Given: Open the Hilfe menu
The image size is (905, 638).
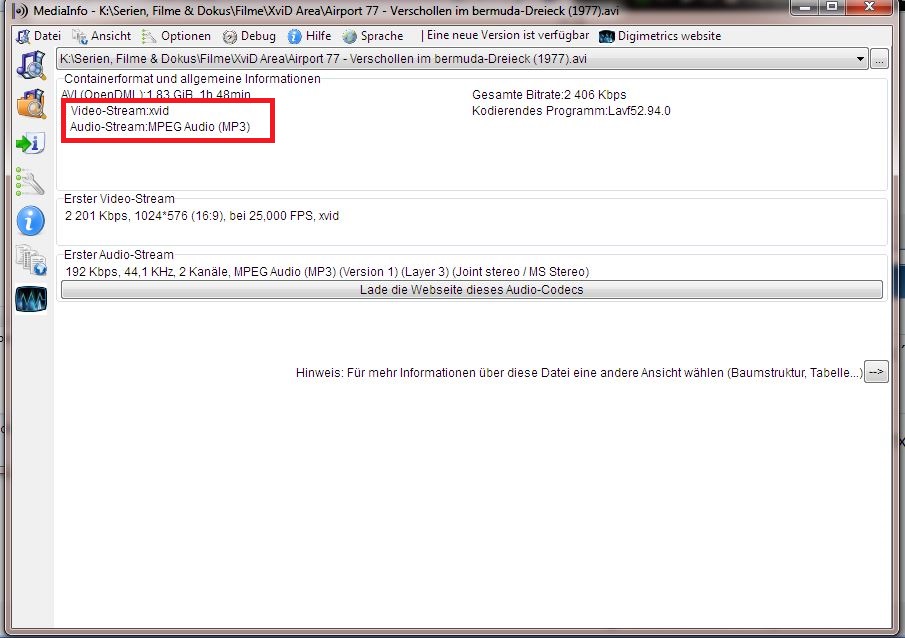Looking at the screenshot, I should [x=309, y=36].
